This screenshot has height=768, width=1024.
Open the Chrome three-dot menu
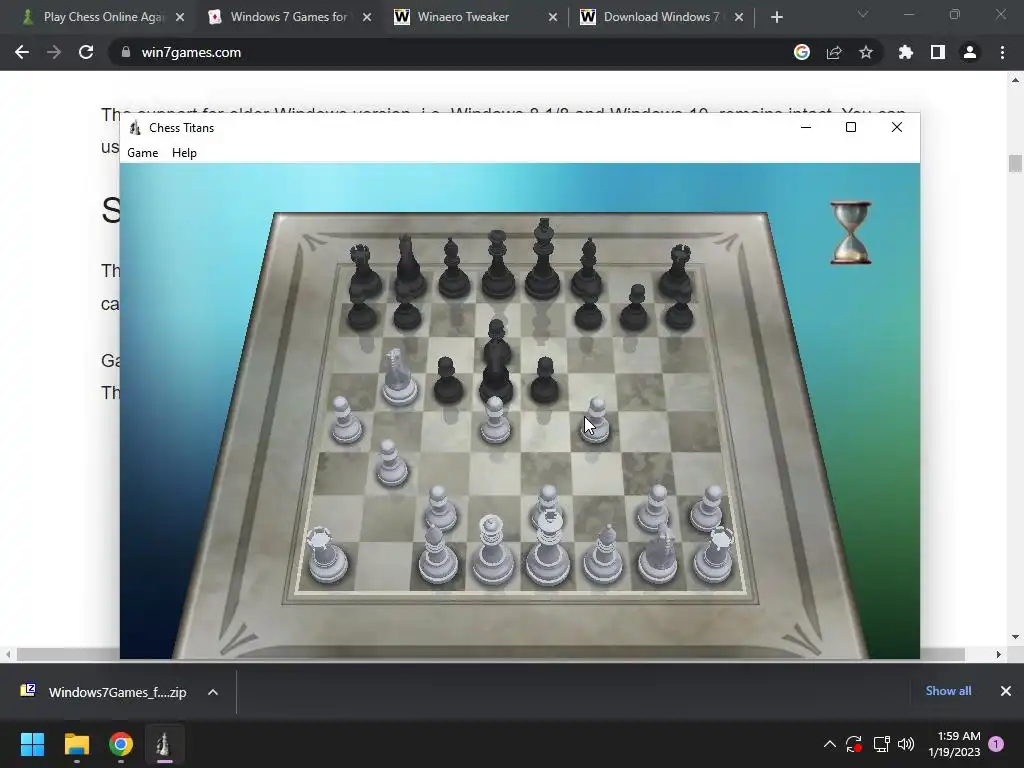tap(1002, 52)
